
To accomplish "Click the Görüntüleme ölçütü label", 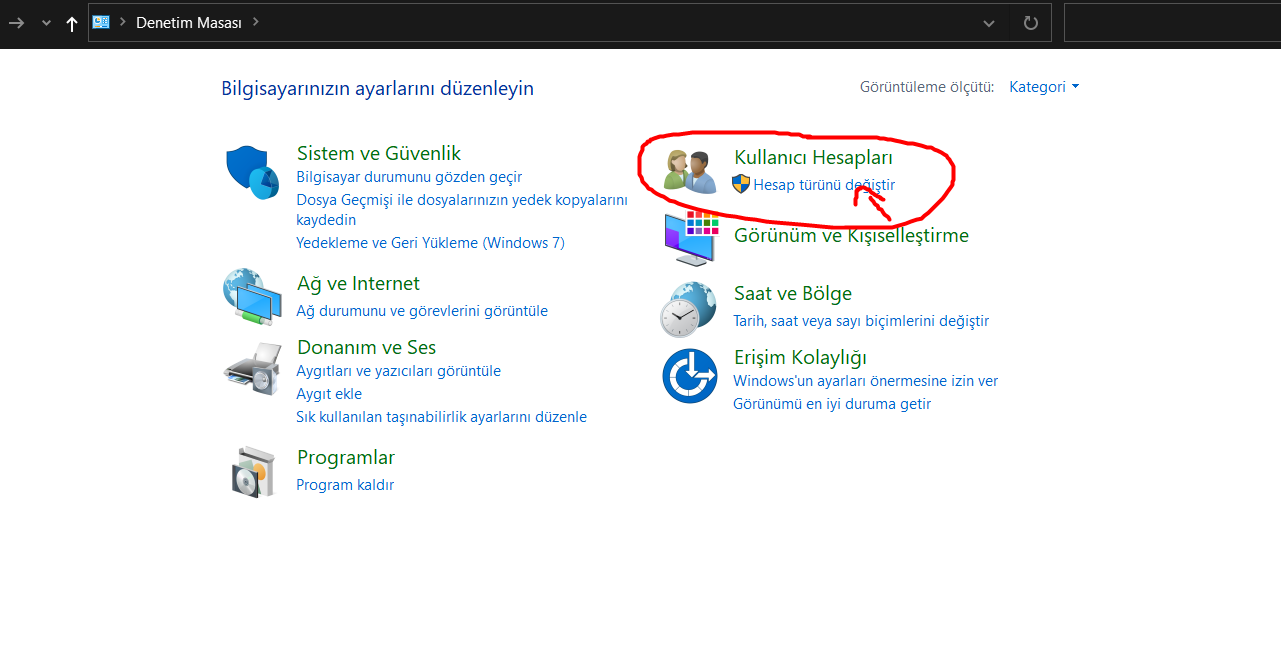I will 927,87.
